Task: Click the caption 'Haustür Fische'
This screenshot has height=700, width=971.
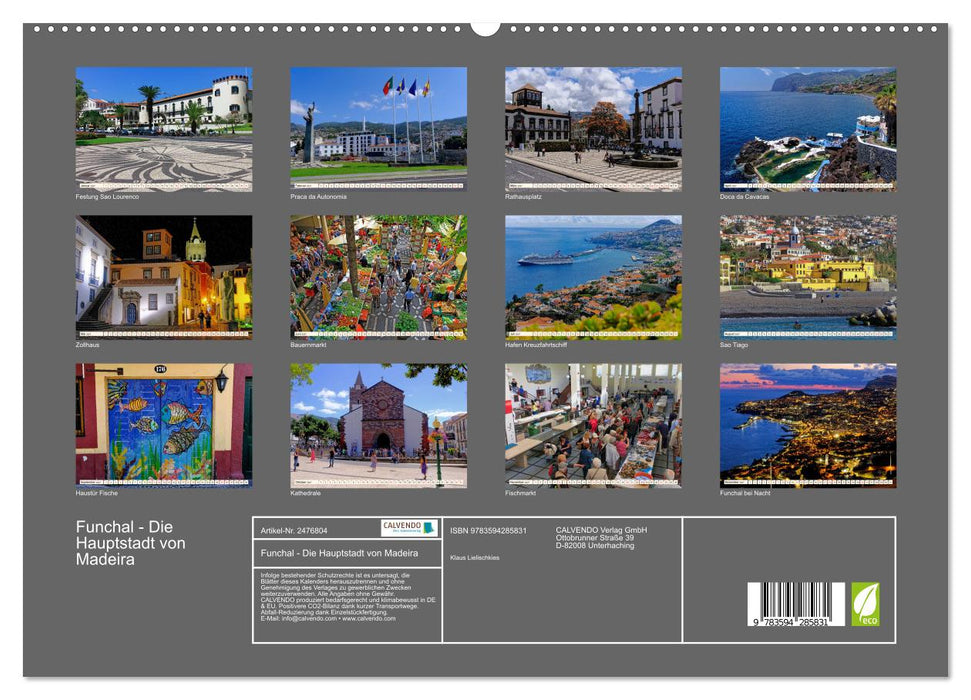Action: pos(97,493)
